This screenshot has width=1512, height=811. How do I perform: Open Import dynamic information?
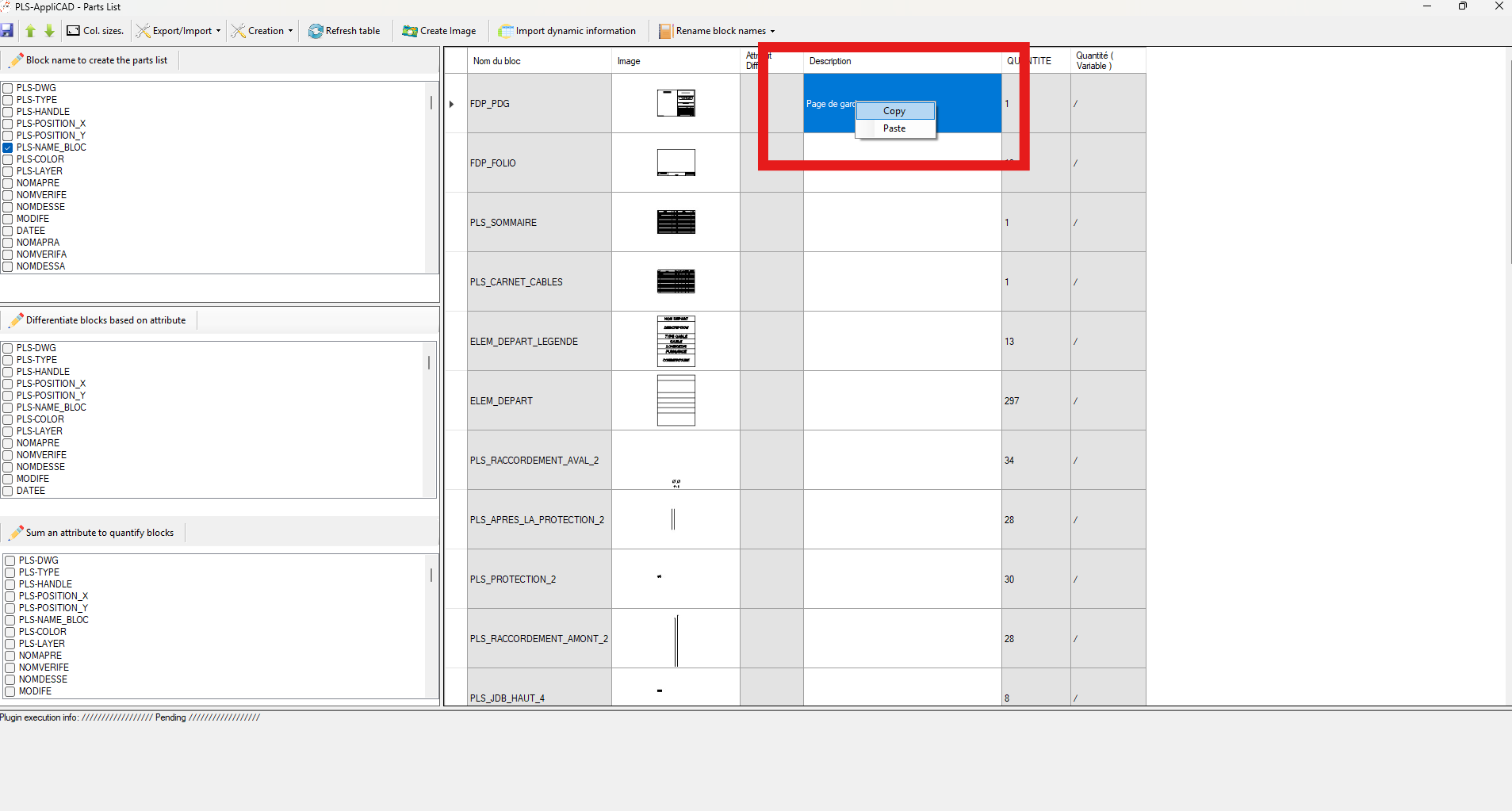point(567,31)
